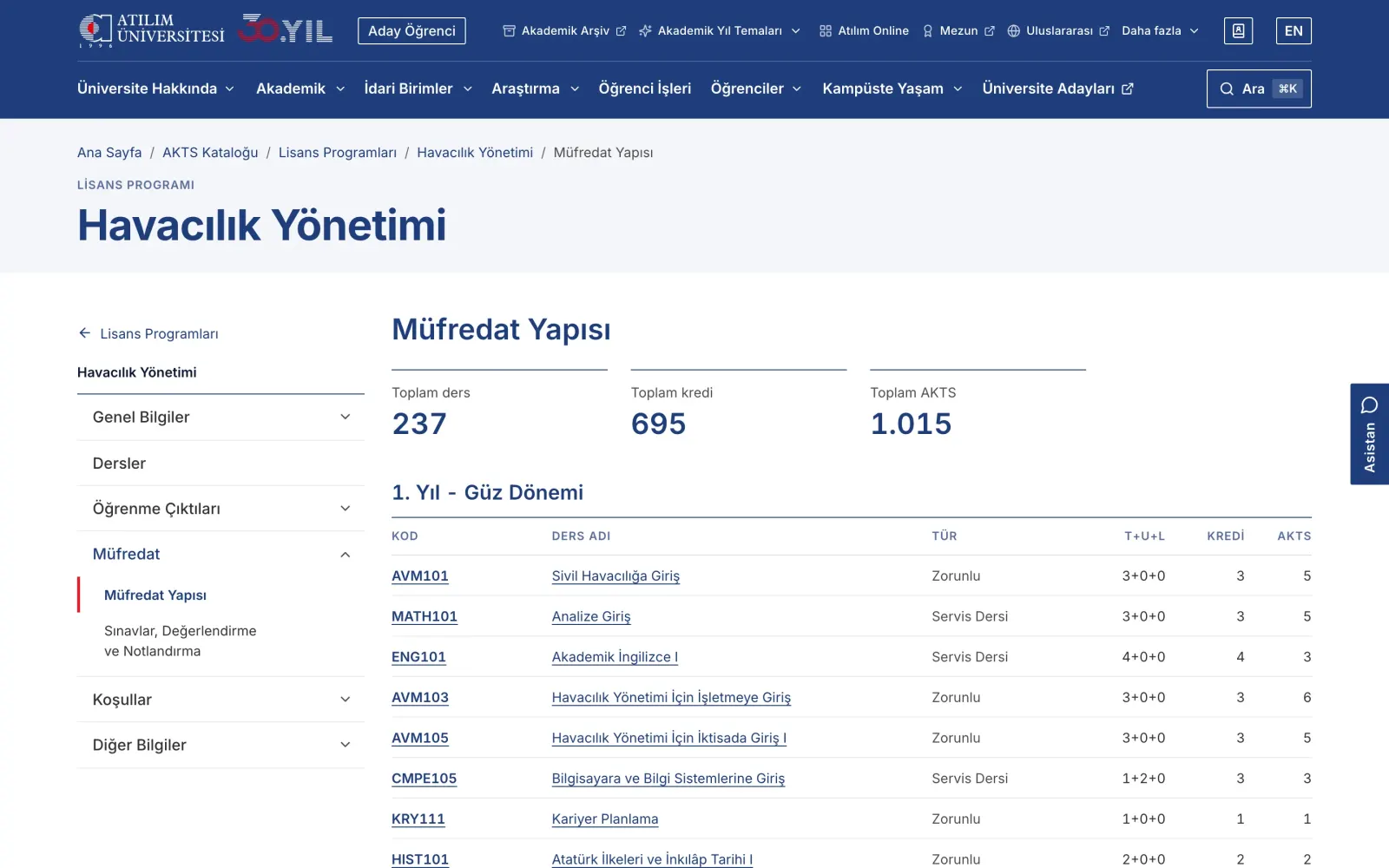Open the Asistan chat bubble panel
Image resolution: width=1389 pixels, height=868 pixels.
click(1370, 434)
